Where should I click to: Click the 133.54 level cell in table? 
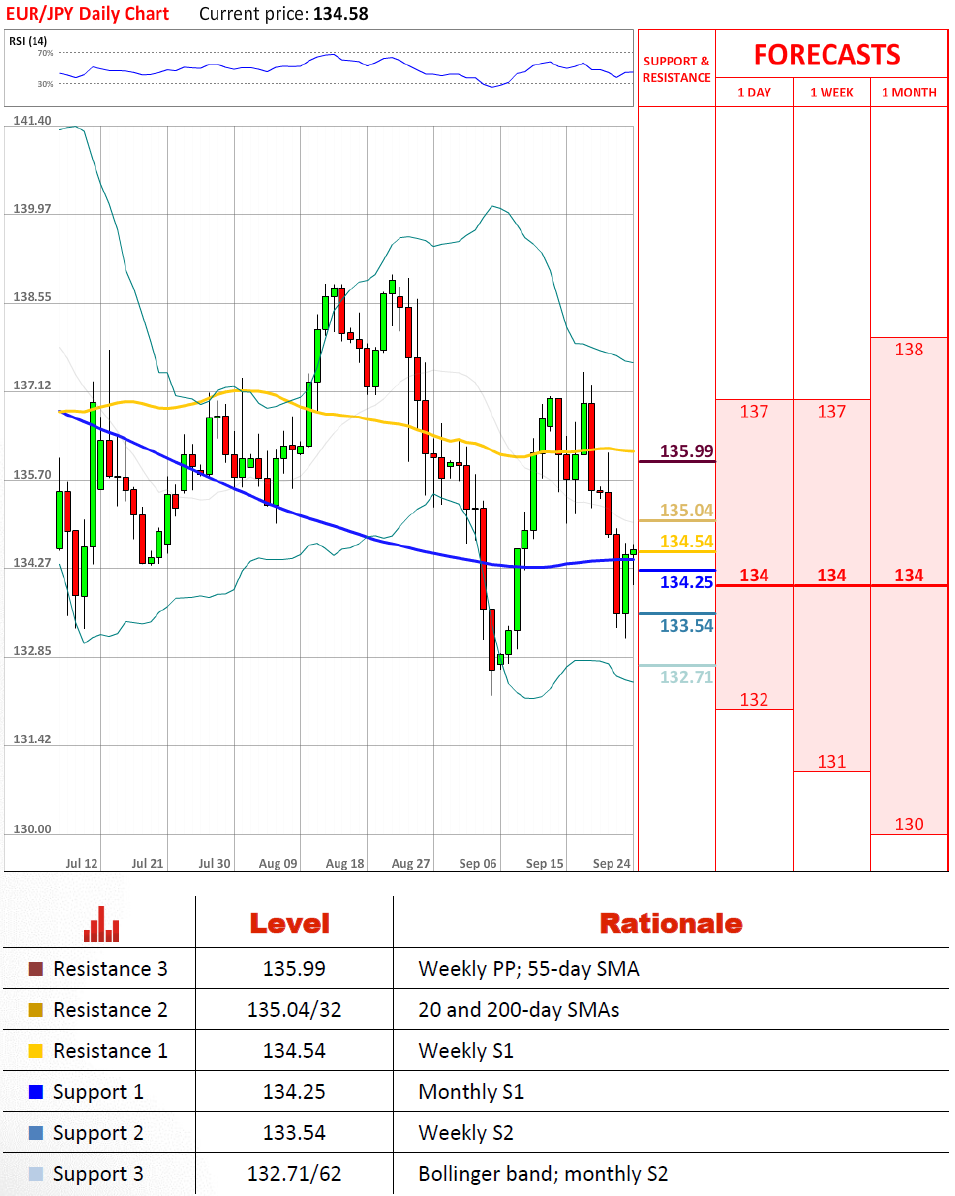pos(294,1133)
